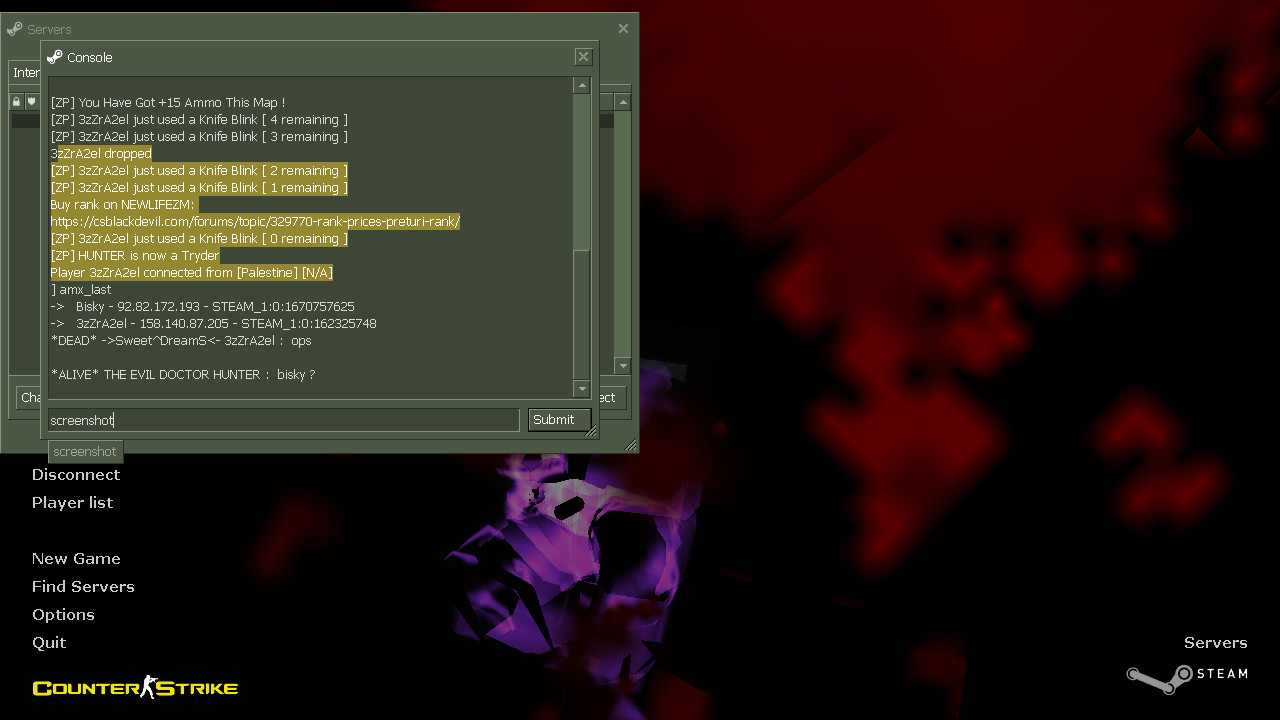Click the console scrollbar up arrow
This screenshot has width=1280, height=720.
tap(582, 86)
